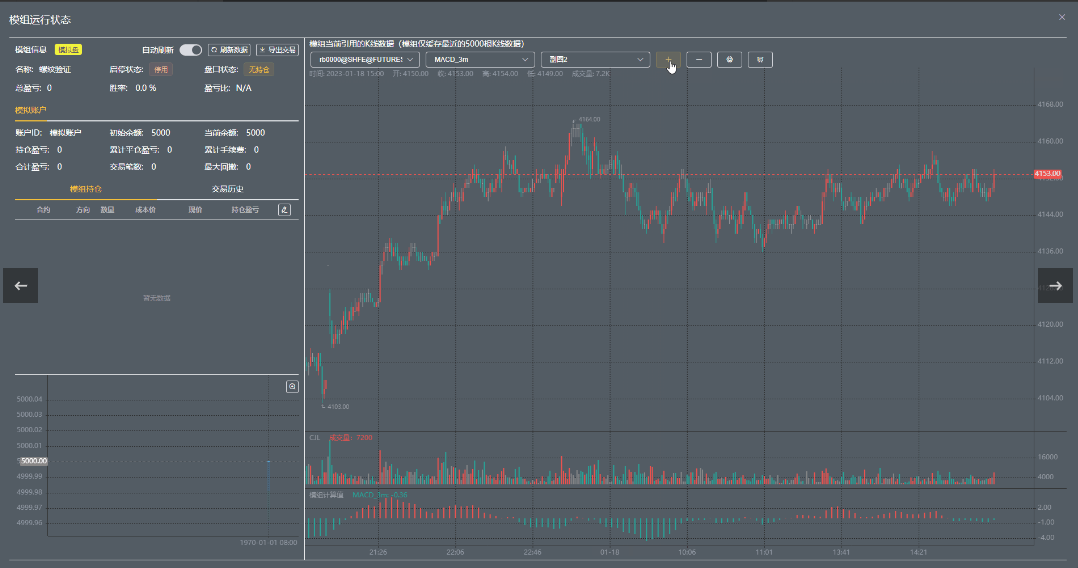This screenshot has width=1078, height=568.
Task: Switch to the 交易历史 tab
Action: pos(228,188)
